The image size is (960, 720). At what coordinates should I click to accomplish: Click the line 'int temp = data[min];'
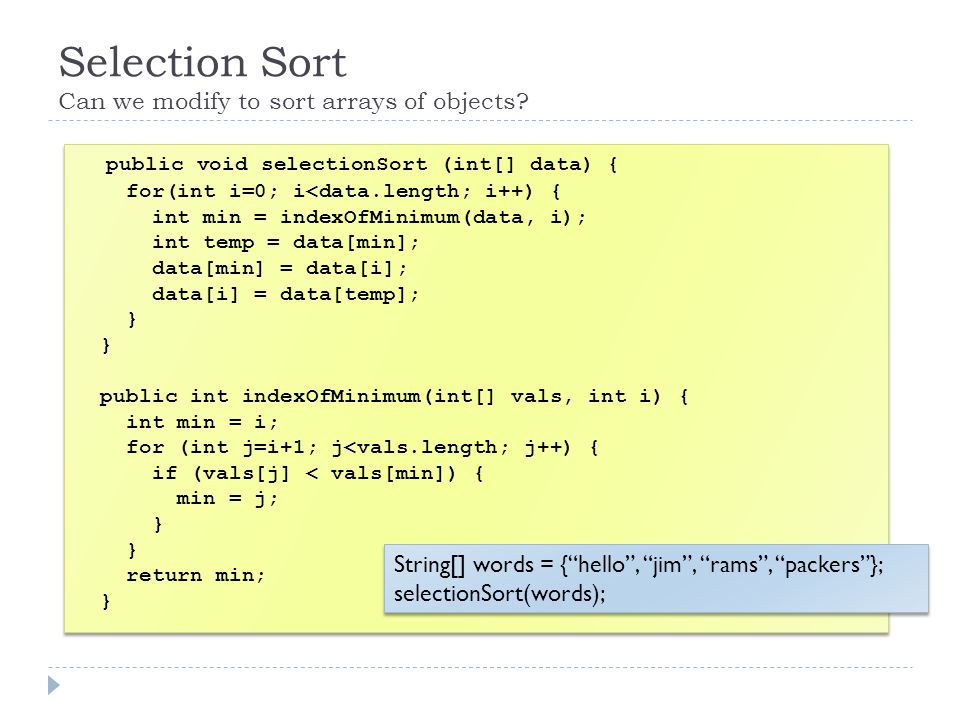pyautogui.click(x=285, y=243)
